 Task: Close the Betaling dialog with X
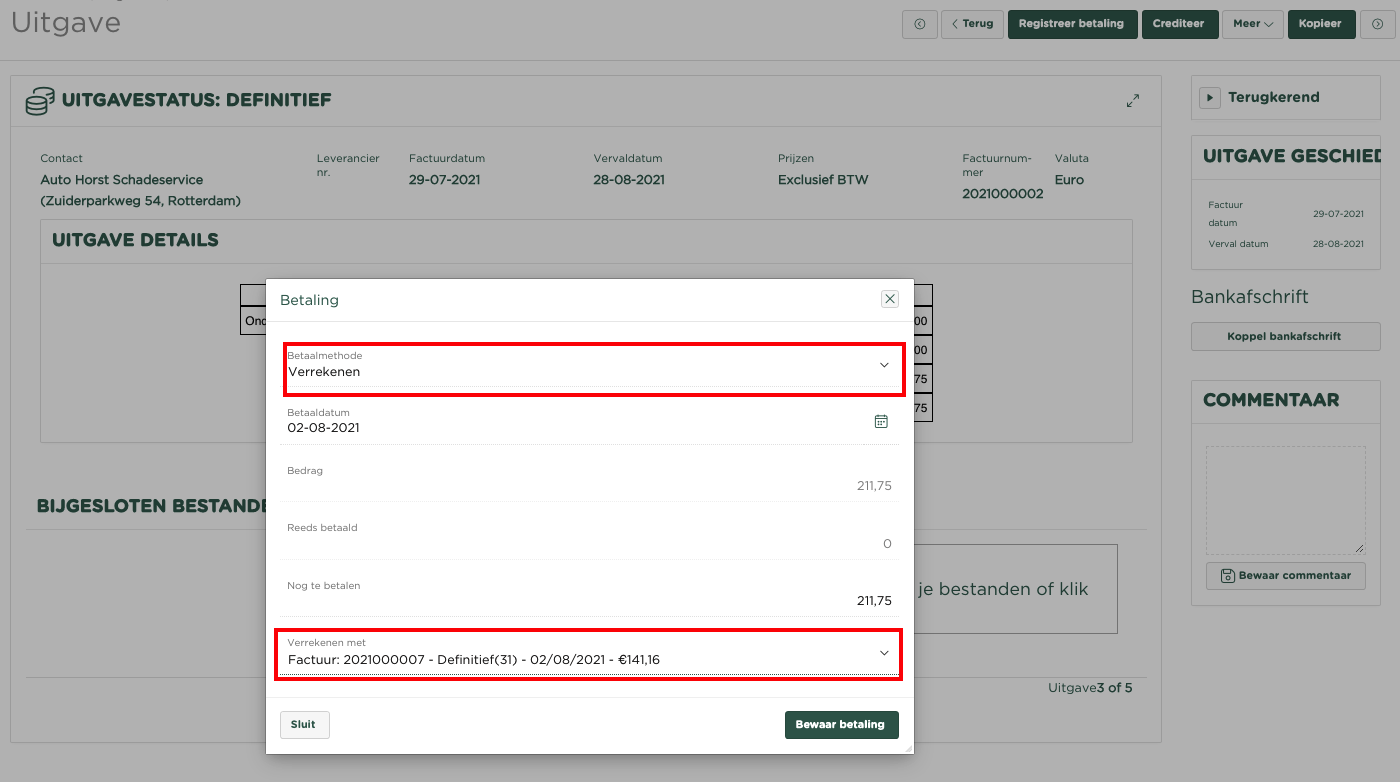[889, 299]
